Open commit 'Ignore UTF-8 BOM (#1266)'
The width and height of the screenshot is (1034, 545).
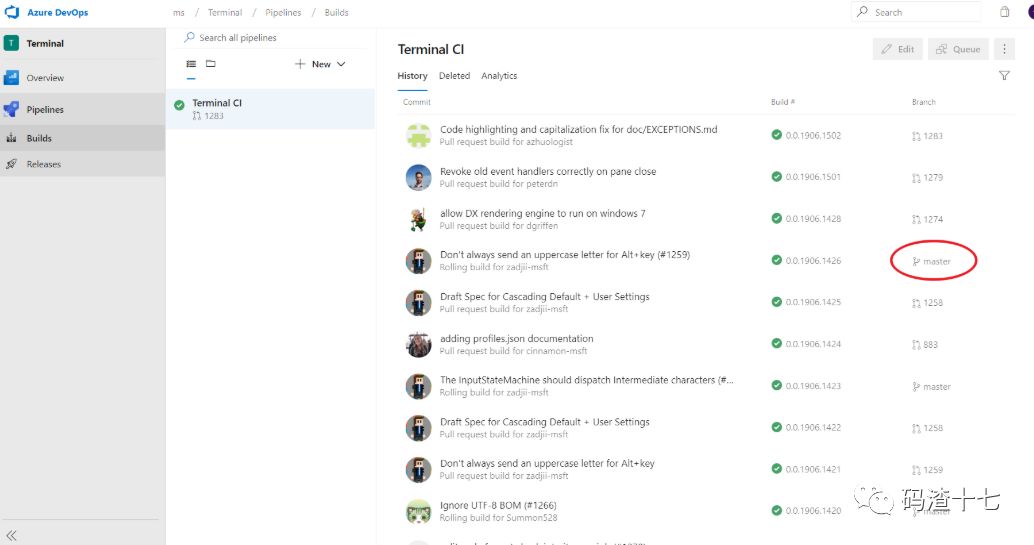pos(498,505)
